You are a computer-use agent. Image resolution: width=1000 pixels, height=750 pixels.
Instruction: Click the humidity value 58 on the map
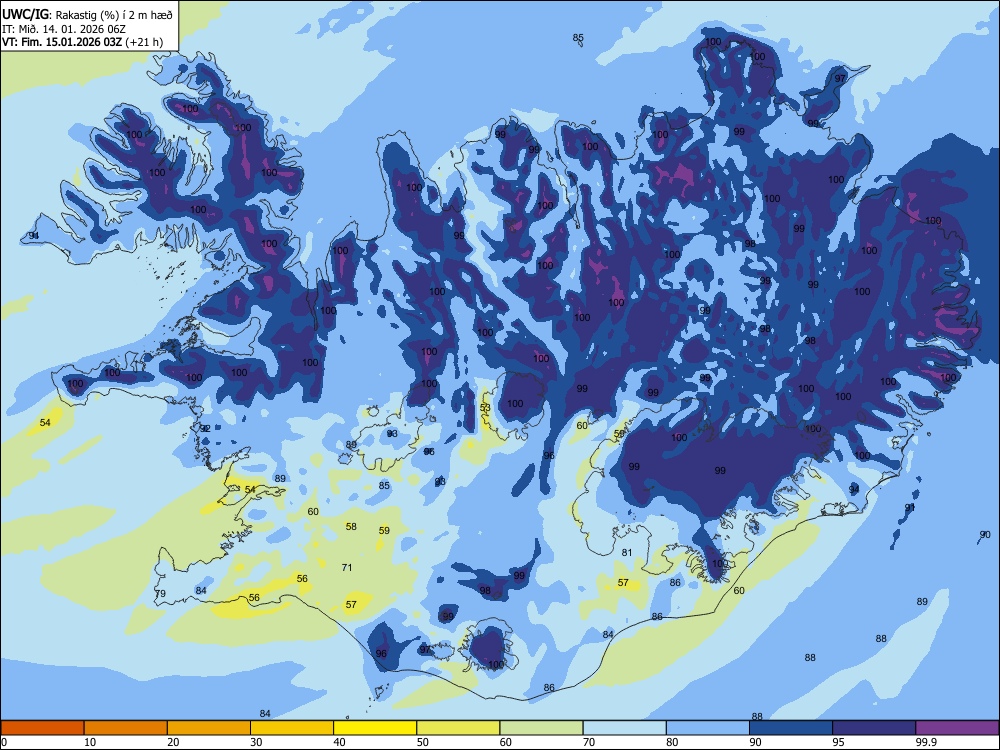[351, 527]
